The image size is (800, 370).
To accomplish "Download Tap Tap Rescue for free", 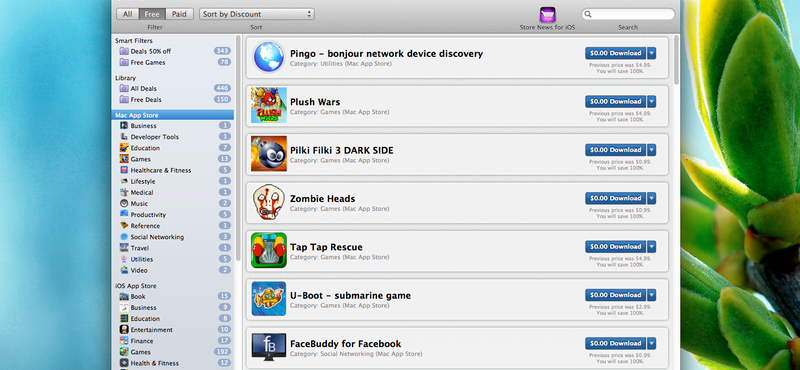I will (616, 247).
